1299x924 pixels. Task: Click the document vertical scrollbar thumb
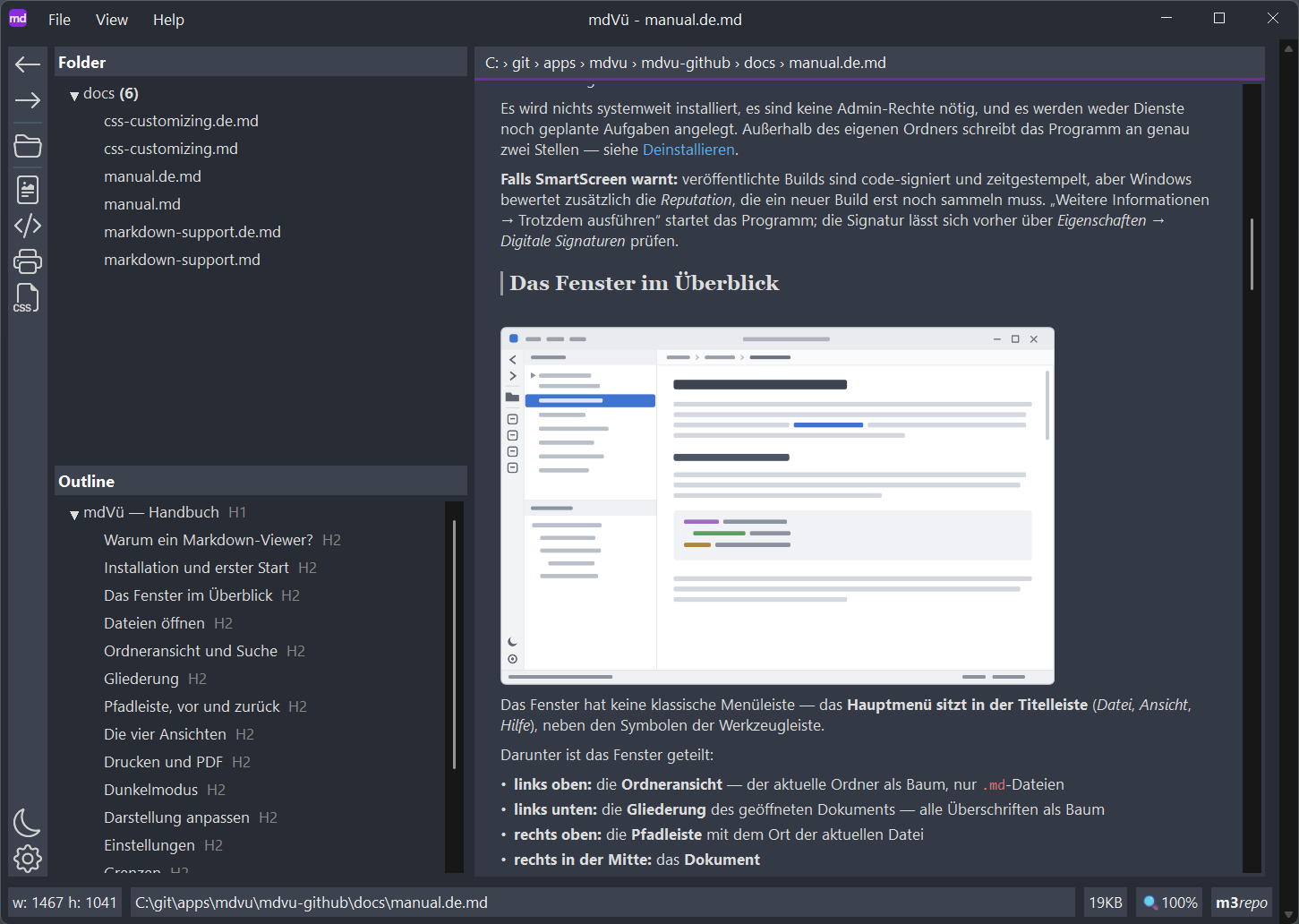(x=1252, y=254)
